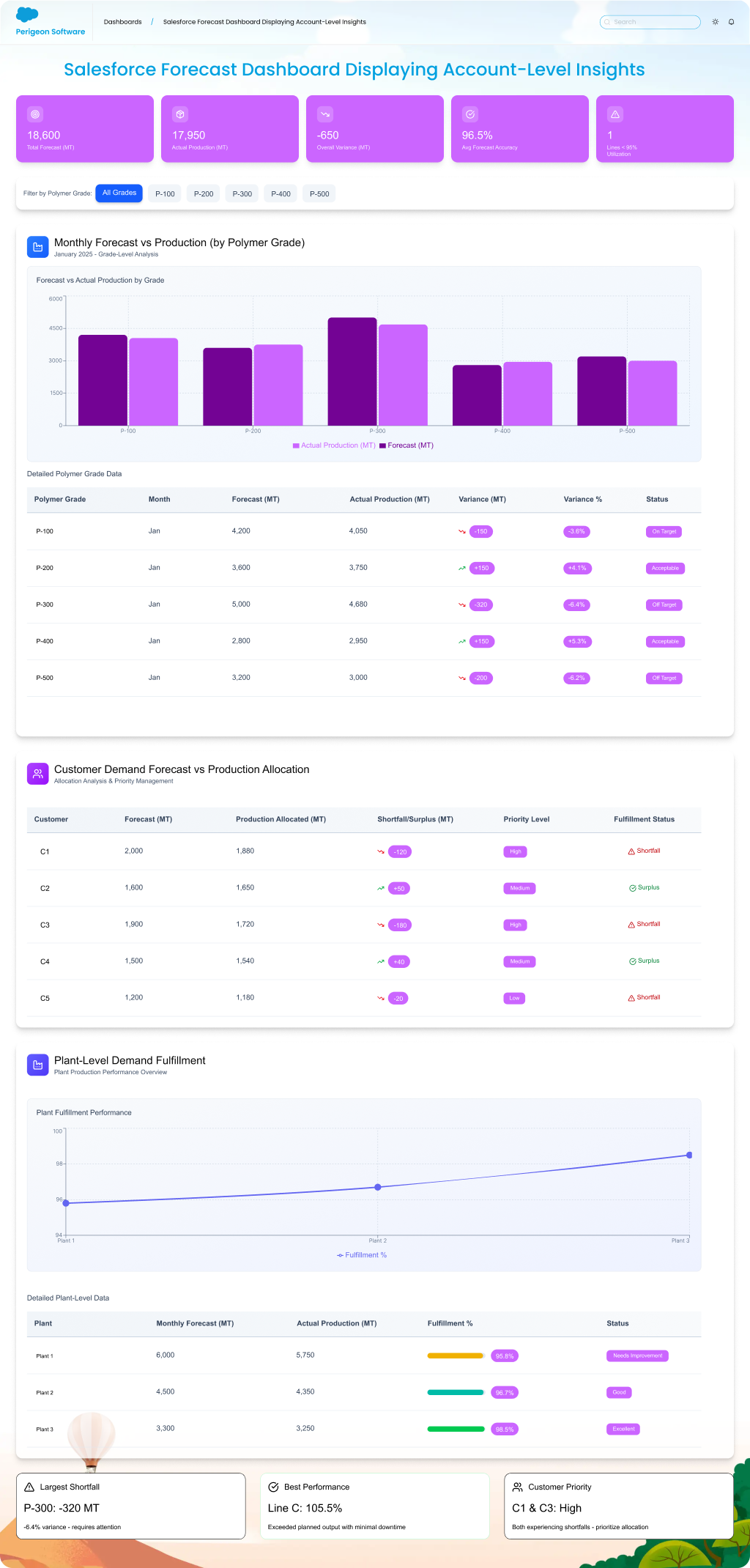This screenshot has height=1568, width=750.
Task: Click the Customer Demand Forecast users icon
Action: (x=38, y=774)
